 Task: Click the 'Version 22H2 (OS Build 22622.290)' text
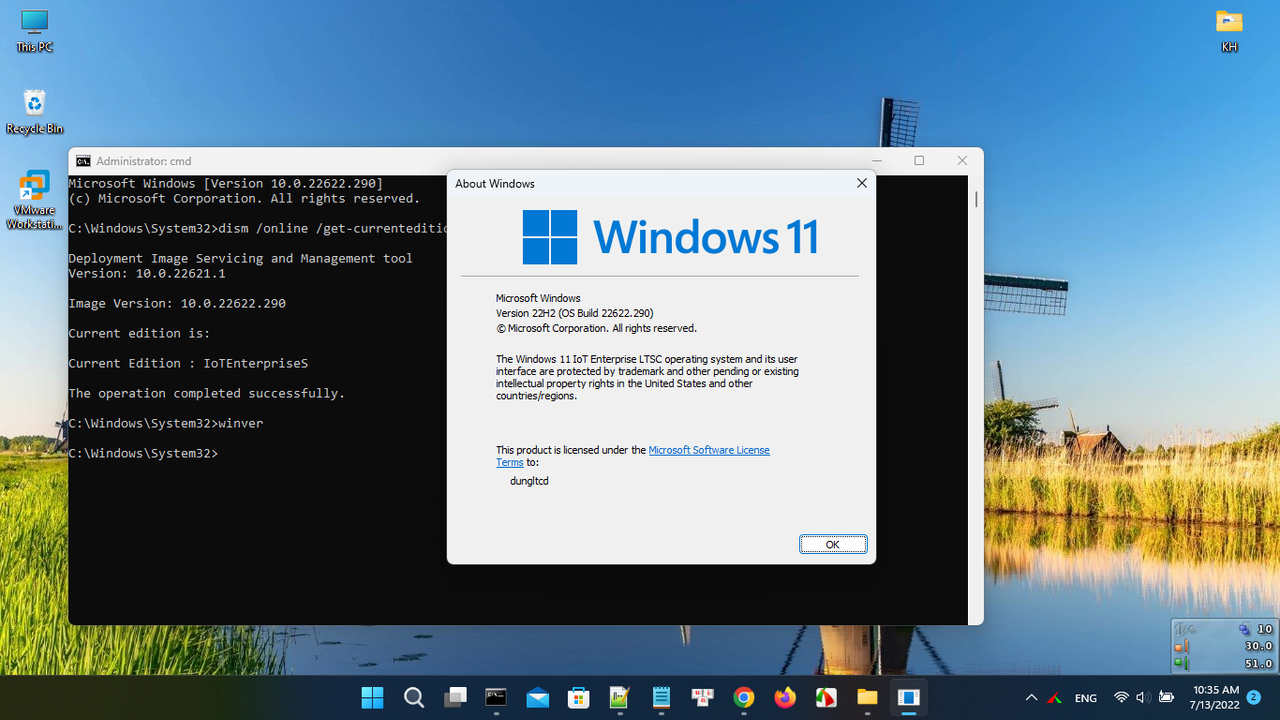pos(575,313)
